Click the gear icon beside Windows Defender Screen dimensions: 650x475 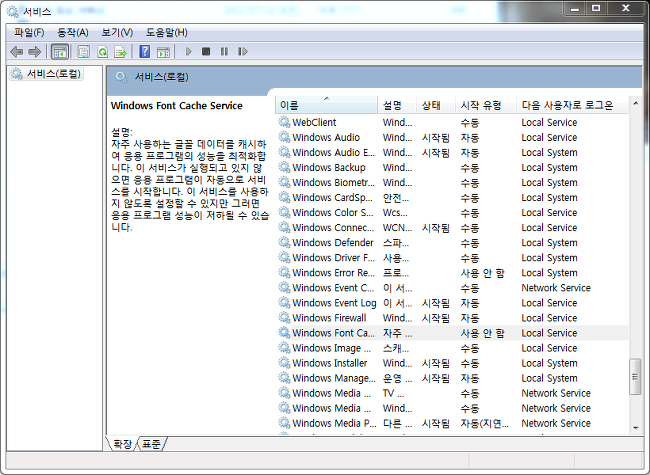[284, 242]
